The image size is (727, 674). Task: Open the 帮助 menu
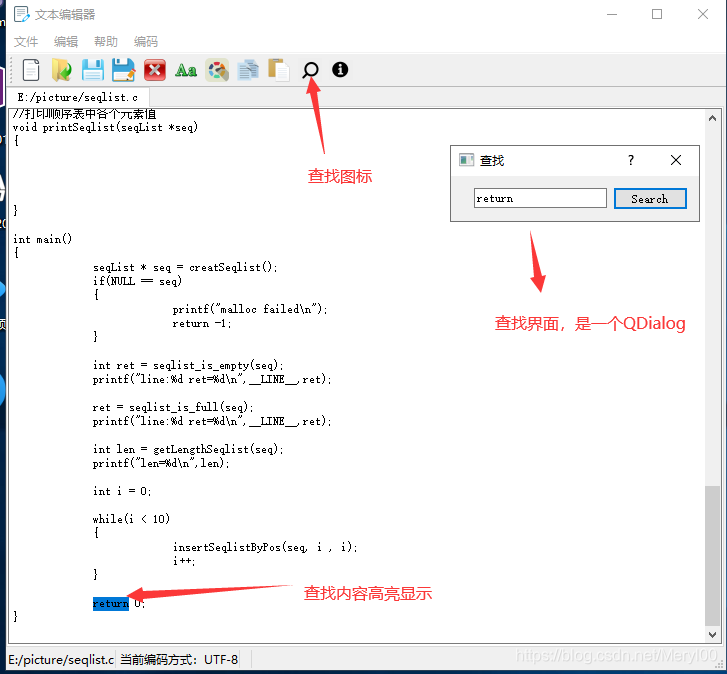pos(106,42)
